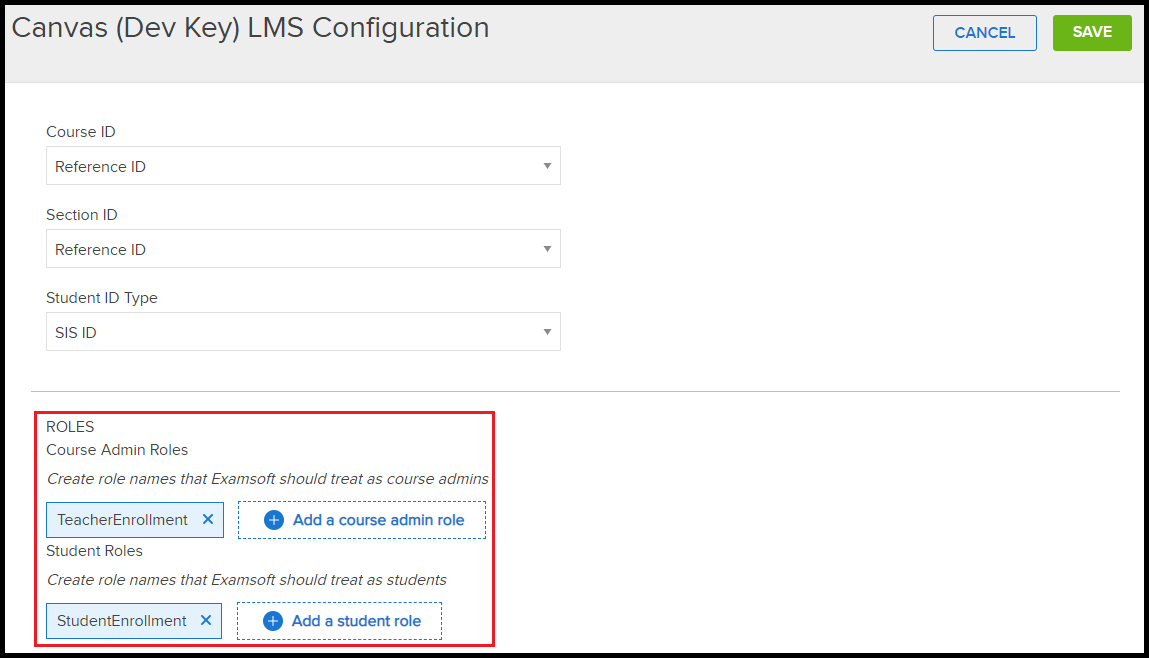
Task: Cancel the configuration changes
Action: 984,32
